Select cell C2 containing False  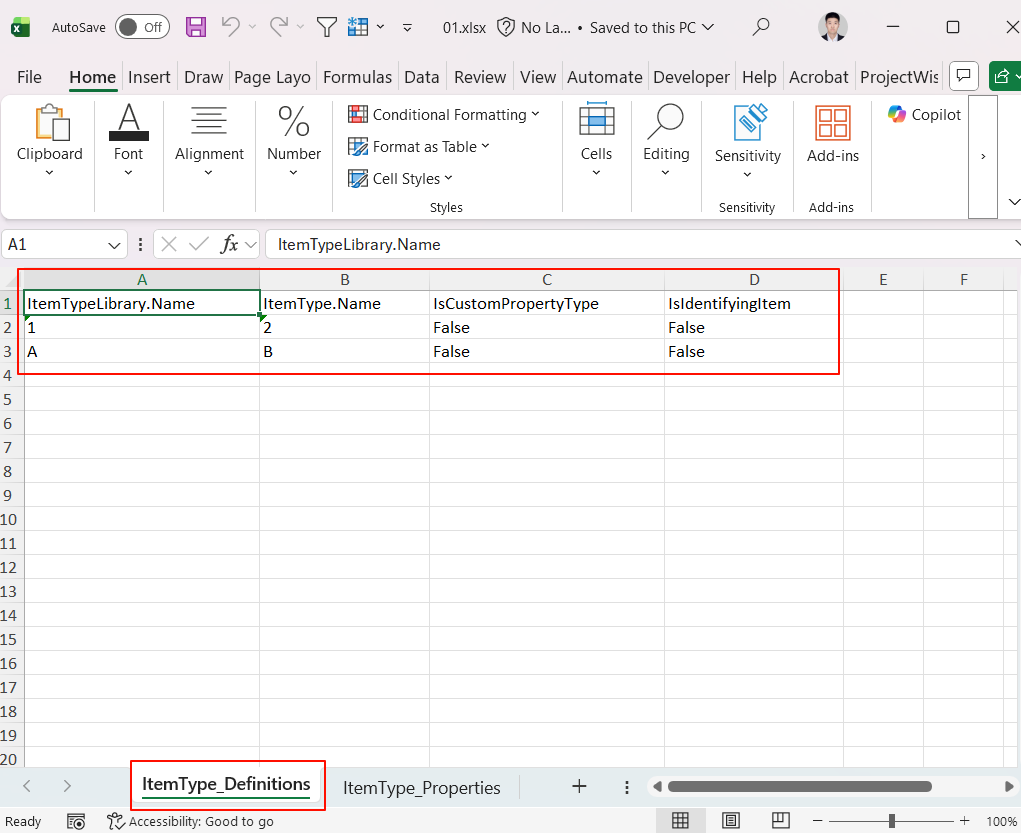tap(546, 328)
